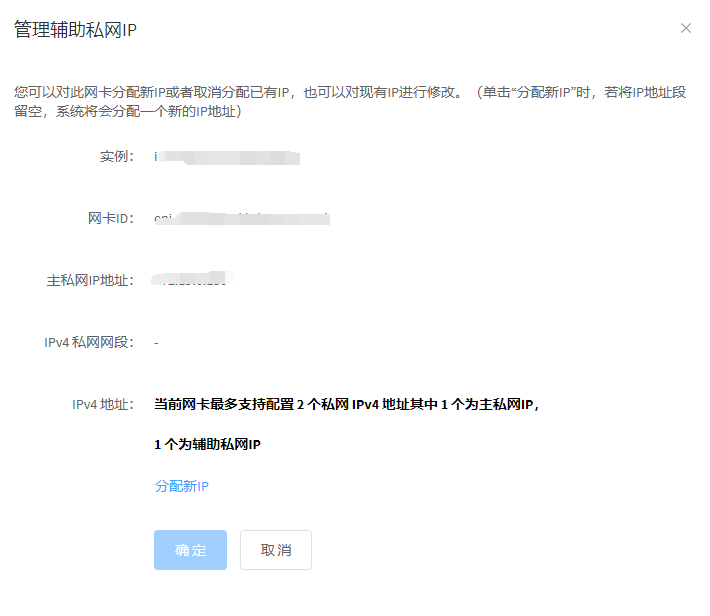Cancel using the 取消 button
Viewport: 710px width, 616px height.
[x=276, y=550]
